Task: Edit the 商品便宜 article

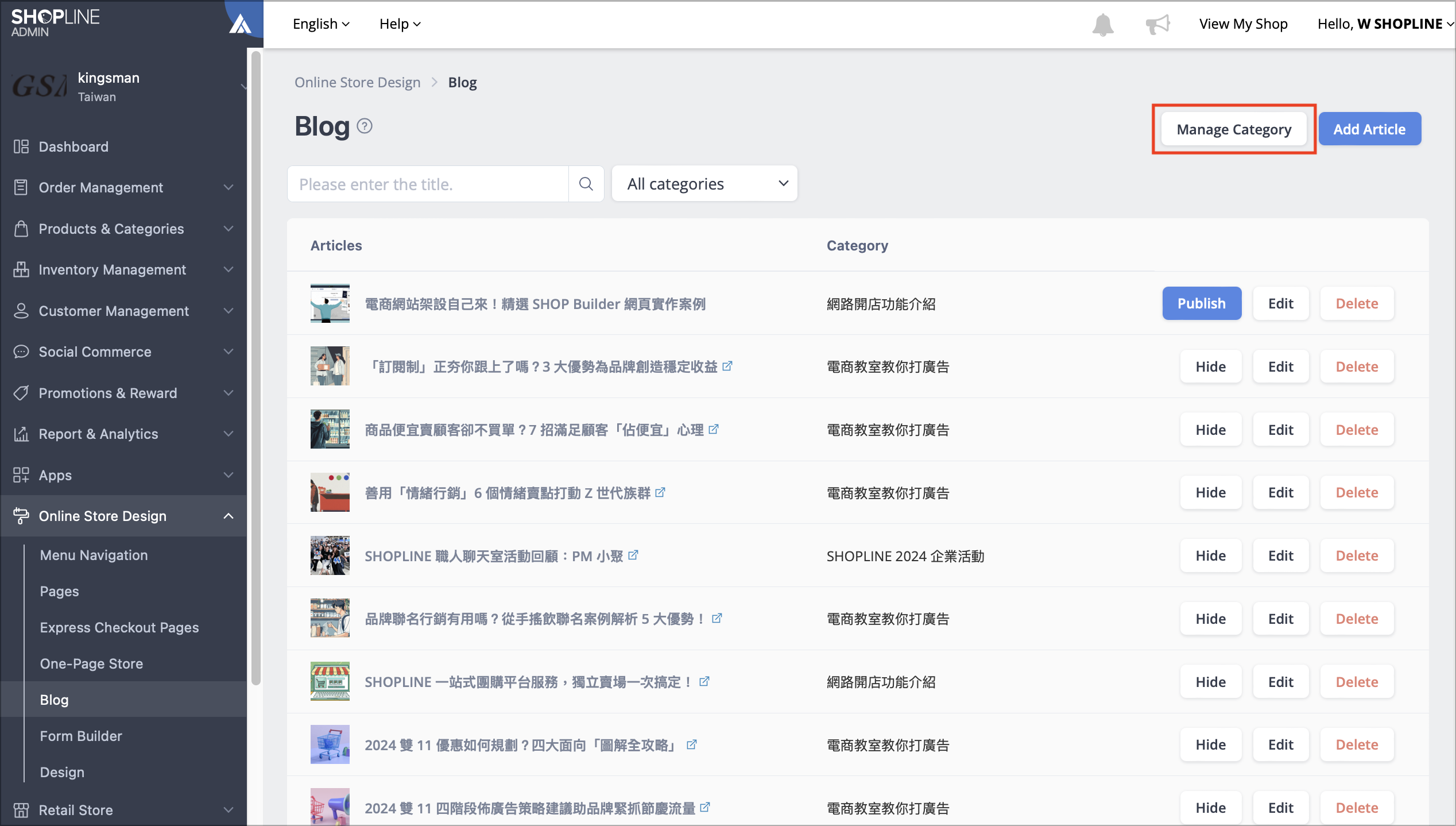Action: click(x=1280, y=430)
